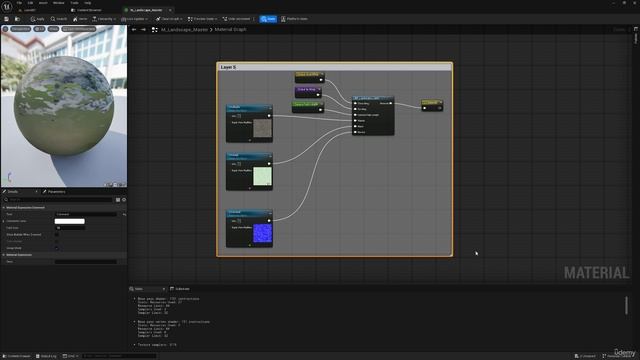Open the Tools menu

[x=74, y=3]
